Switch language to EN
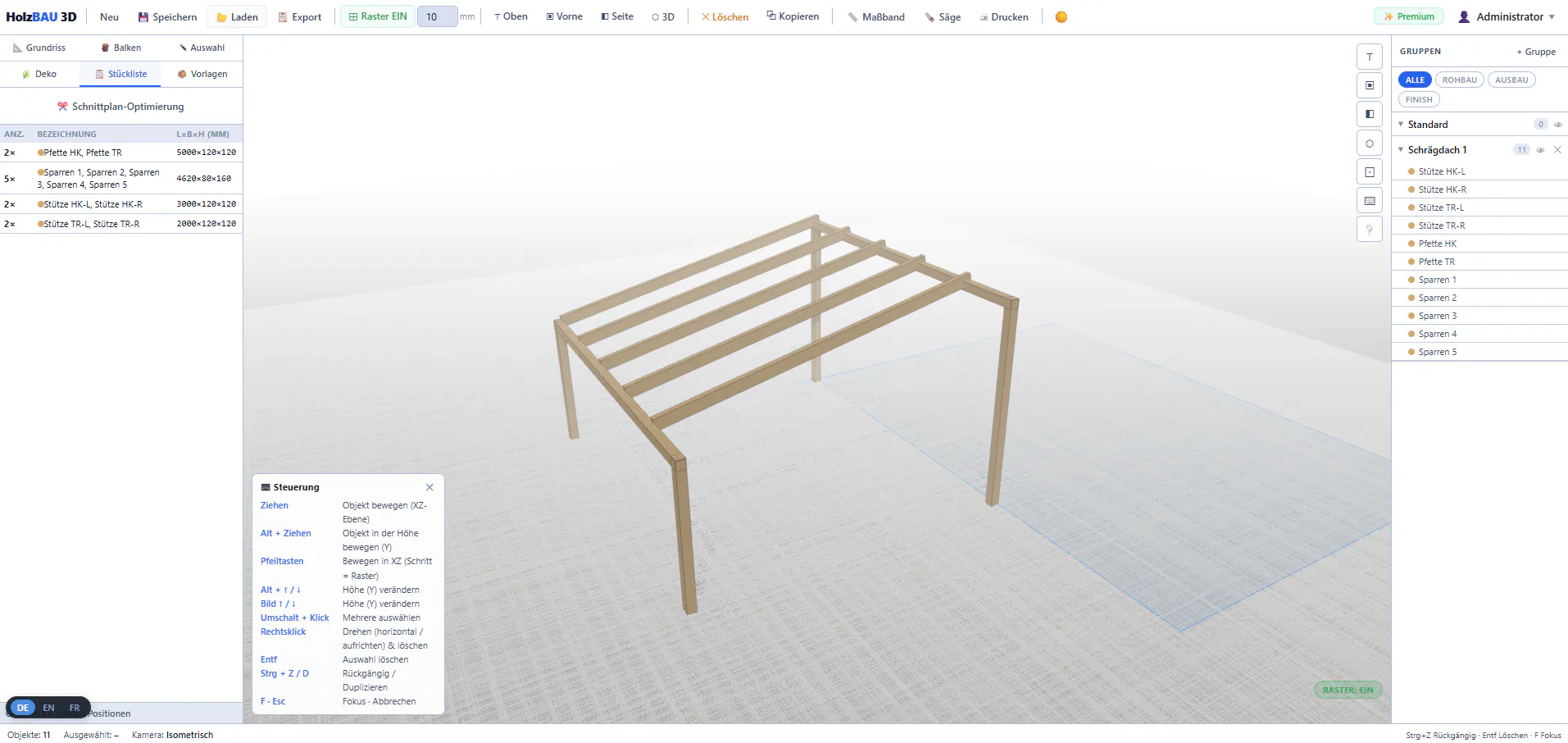This screenshot has width=1568, height=743. tap(49, 708)
